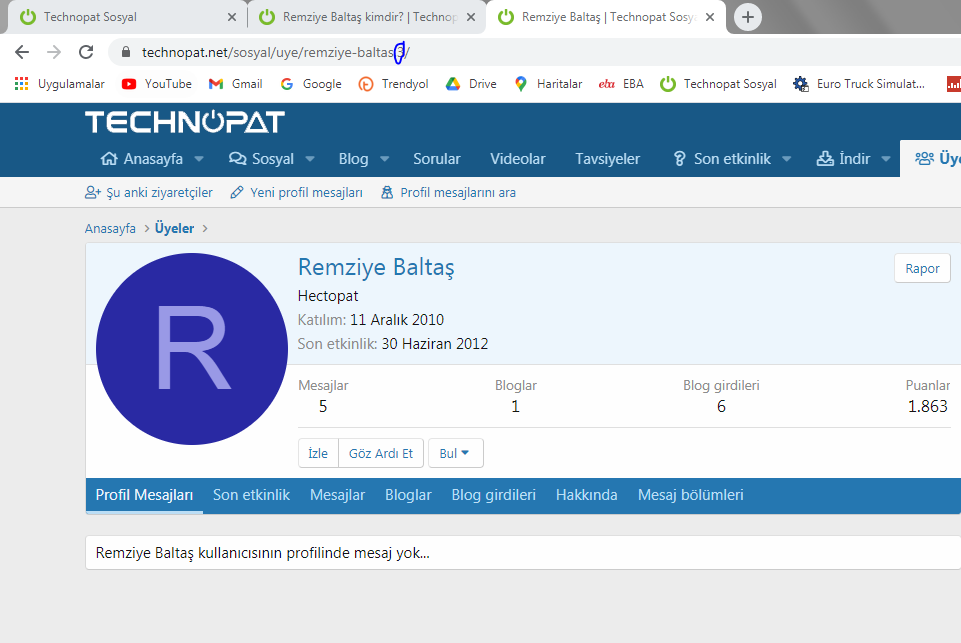Viewport: 961px width, 643px height.
Task: Expand the Blog dropdown arrow
Action: point(385,159)
